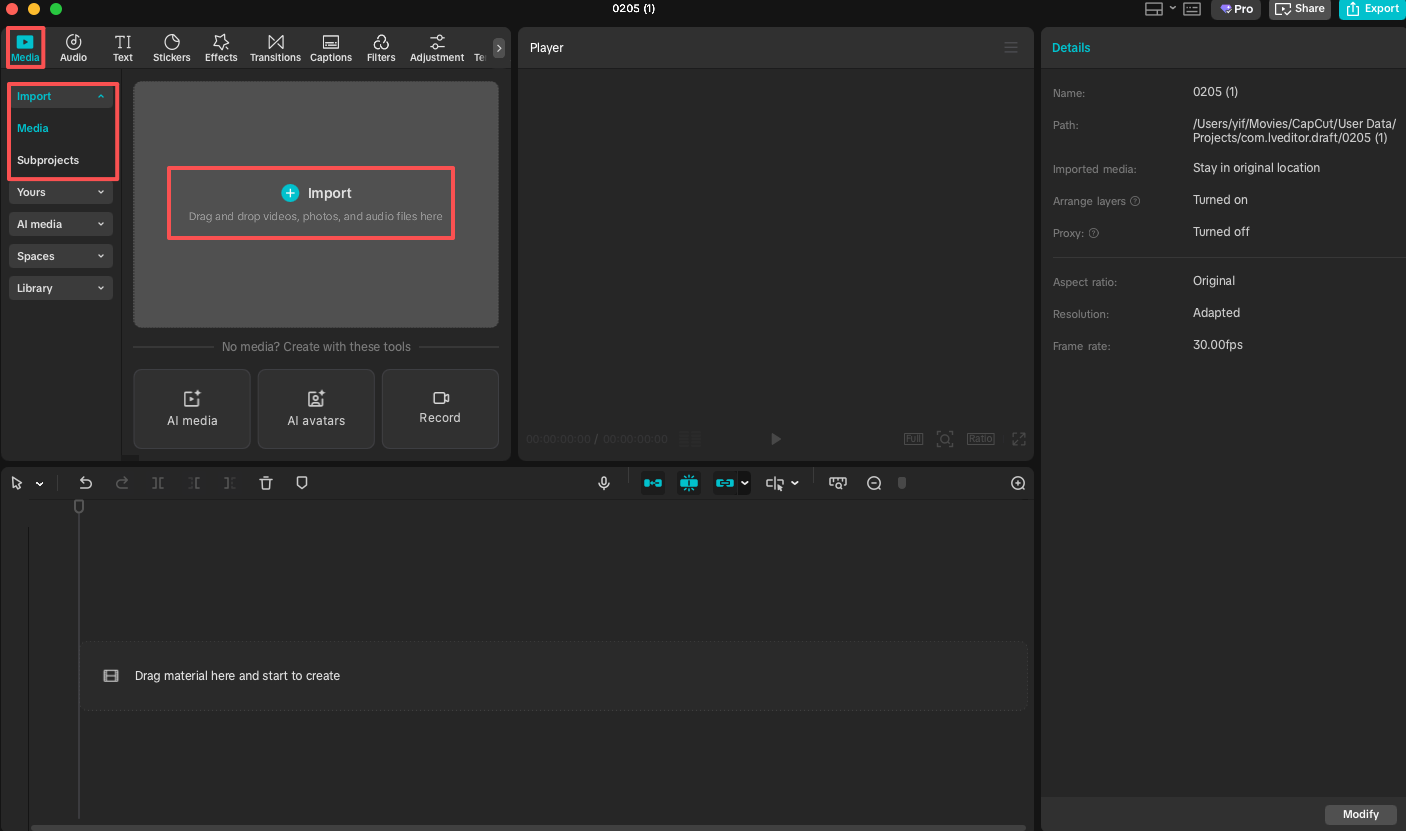Open the Effects tab
The width and height of the screenshot is (1406, 831).
click(x=221, y=47)
